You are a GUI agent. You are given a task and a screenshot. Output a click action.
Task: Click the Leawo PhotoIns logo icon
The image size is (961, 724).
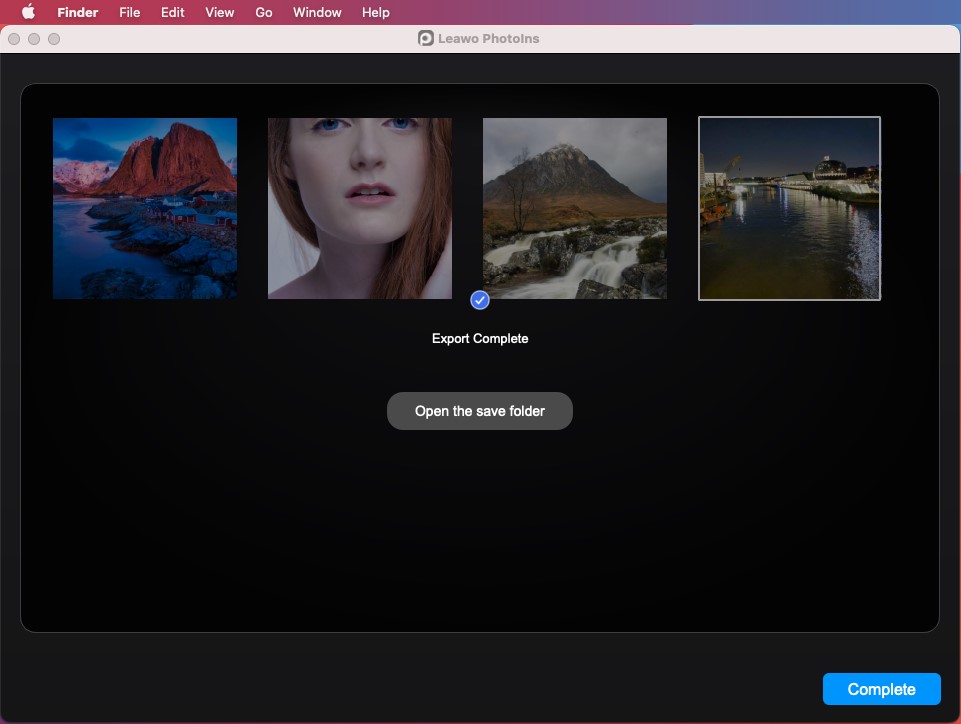click(426, 39)
